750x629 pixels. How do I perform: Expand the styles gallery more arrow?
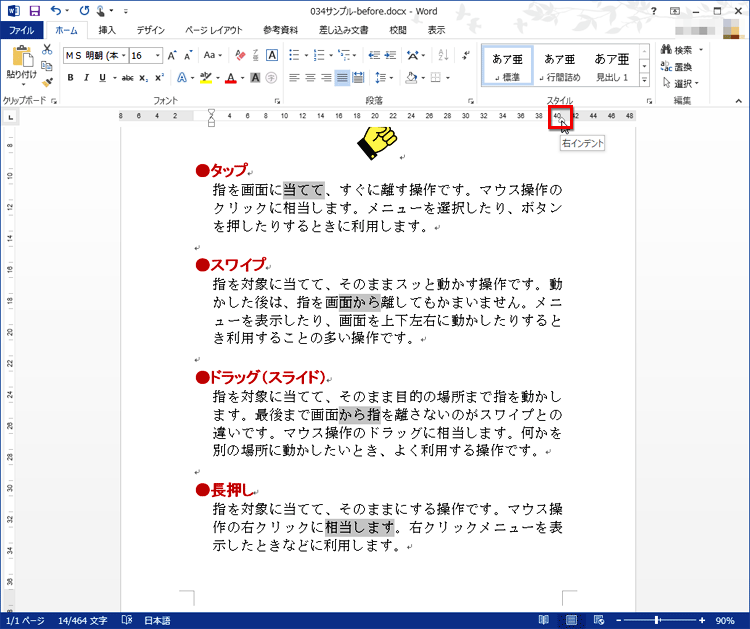click(x=645, y=80)
